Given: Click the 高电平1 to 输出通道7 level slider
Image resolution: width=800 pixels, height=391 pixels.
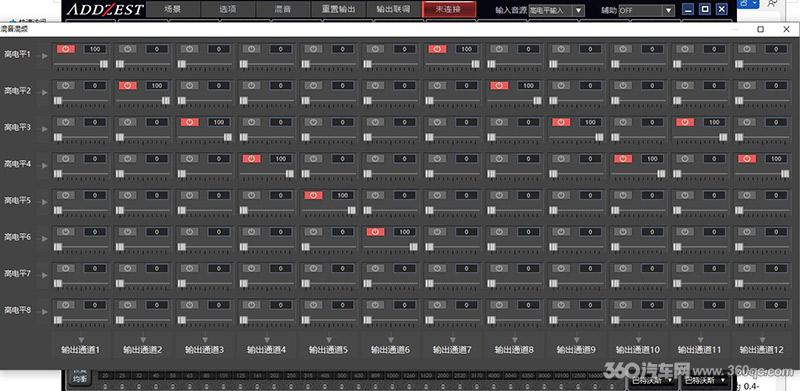Looking at the screenshot, I should coord(452,64).
